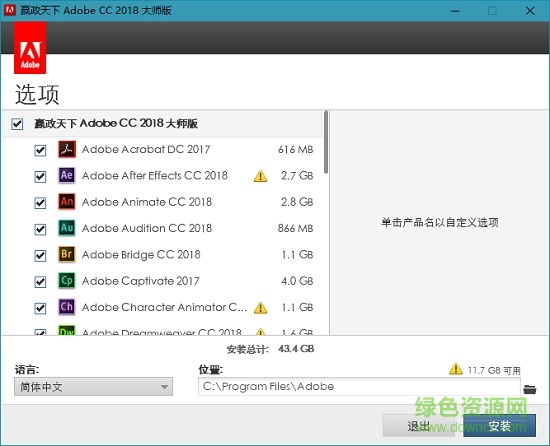The image size is (550, 446).
Task: Select Adobe Acrobat DC 2017 name
Action: click(146, 149)
